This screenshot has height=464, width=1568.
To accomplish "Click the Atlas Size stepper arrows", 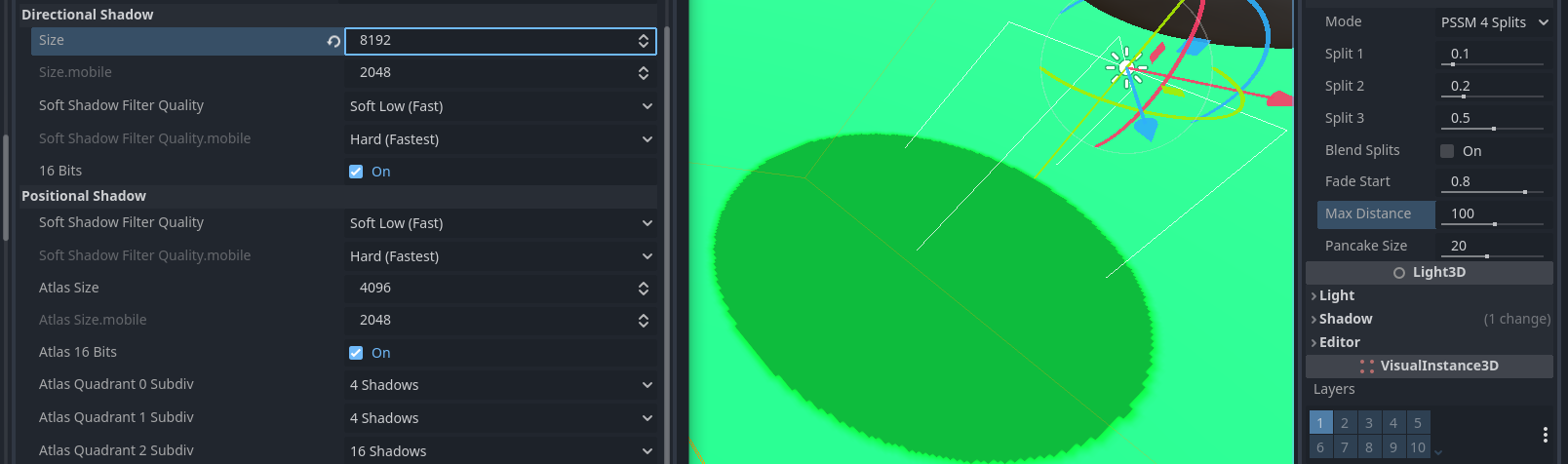I will tap(644, 289).
